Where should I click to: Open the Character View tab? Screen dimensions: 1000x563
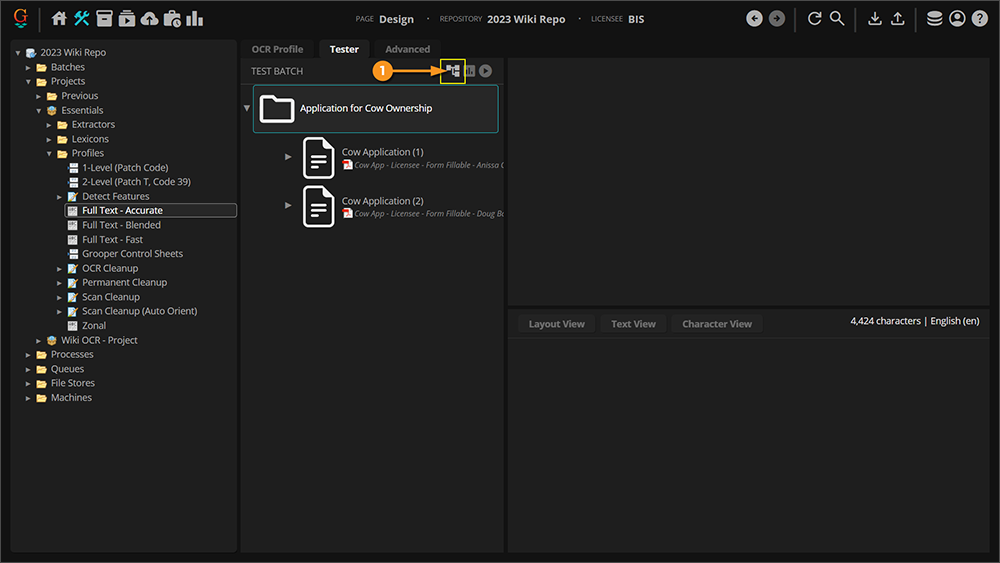[717, 324]
